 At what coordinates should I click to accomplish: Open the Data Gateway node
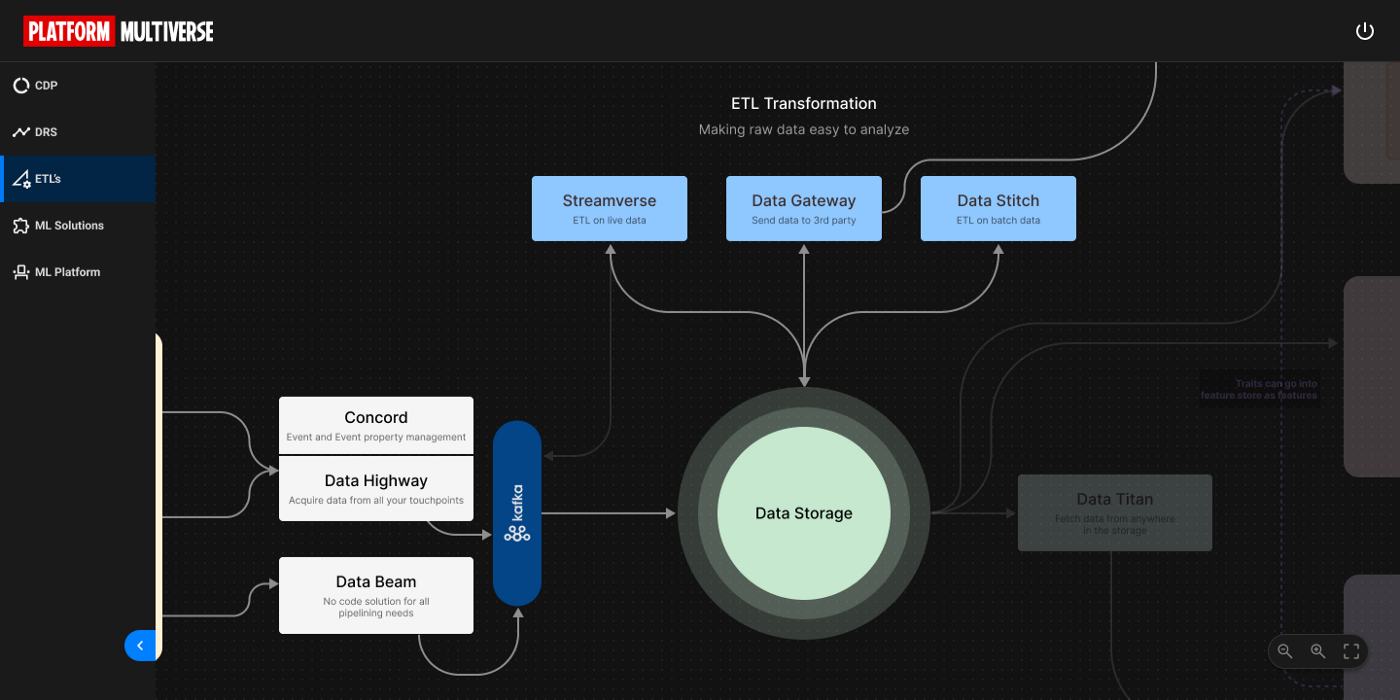pyautogui.click(x=804, y=208)
